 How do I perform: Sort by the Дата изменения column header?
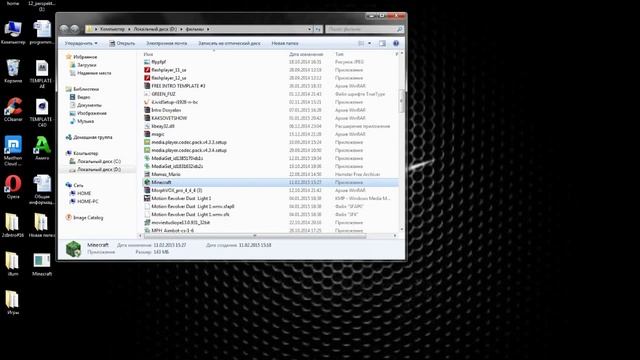pyautogui.click(x=306, y=54)
